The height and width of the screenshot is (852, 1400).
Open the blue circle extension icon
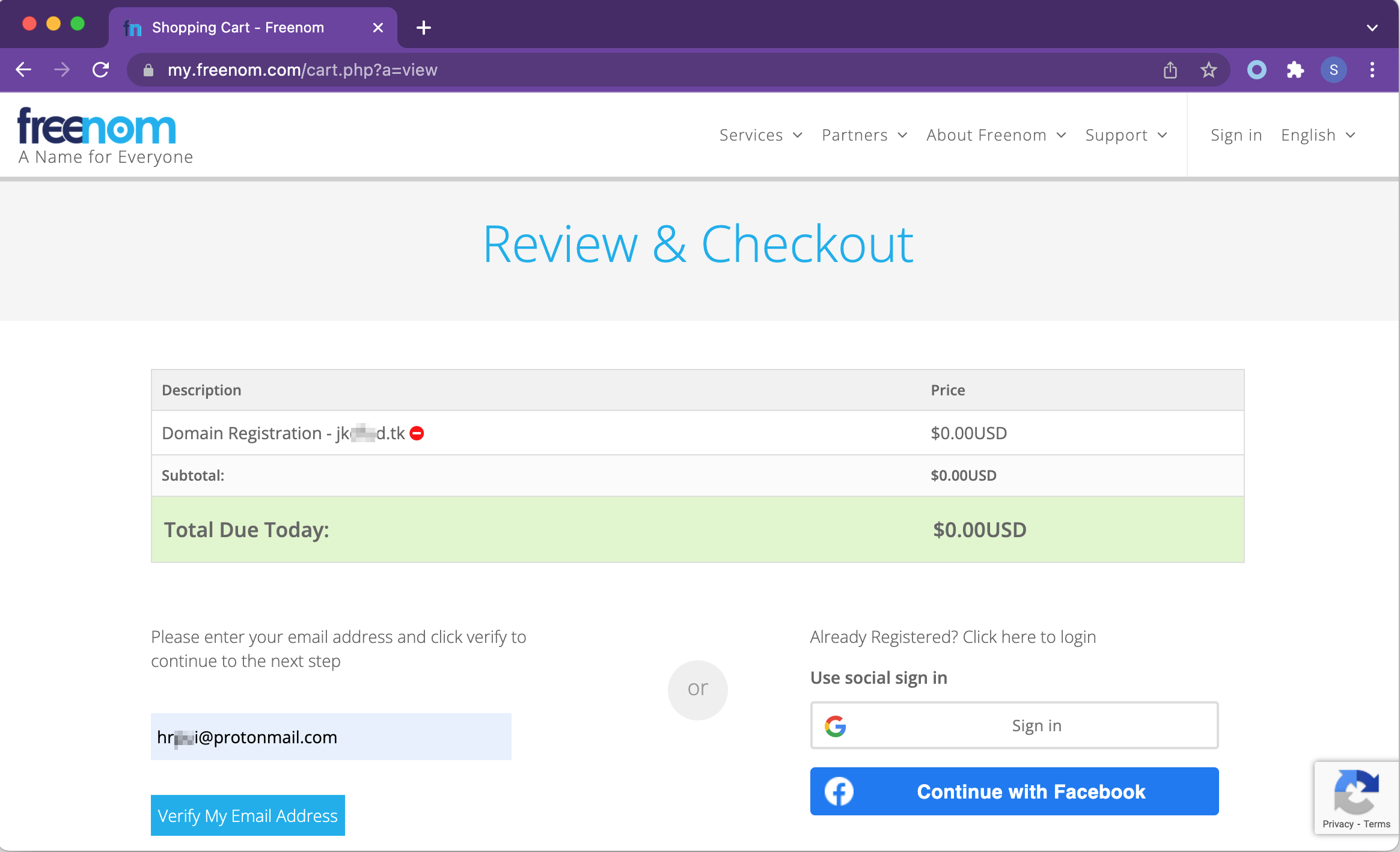click(1256, 70)
